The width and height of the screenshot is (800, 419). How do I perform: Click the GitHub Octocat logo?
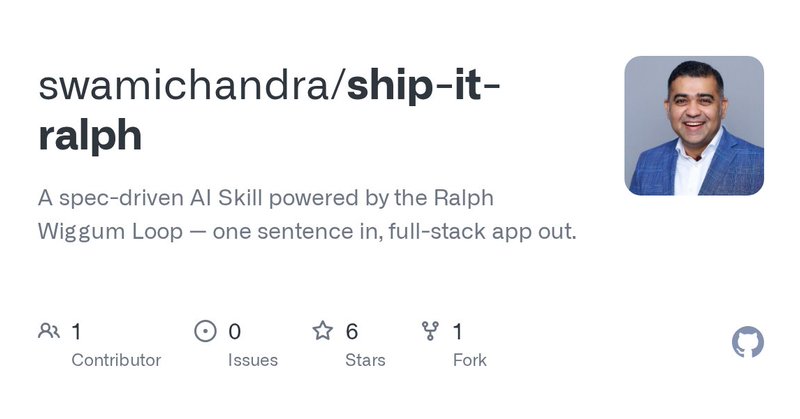[x=748, y=343]
